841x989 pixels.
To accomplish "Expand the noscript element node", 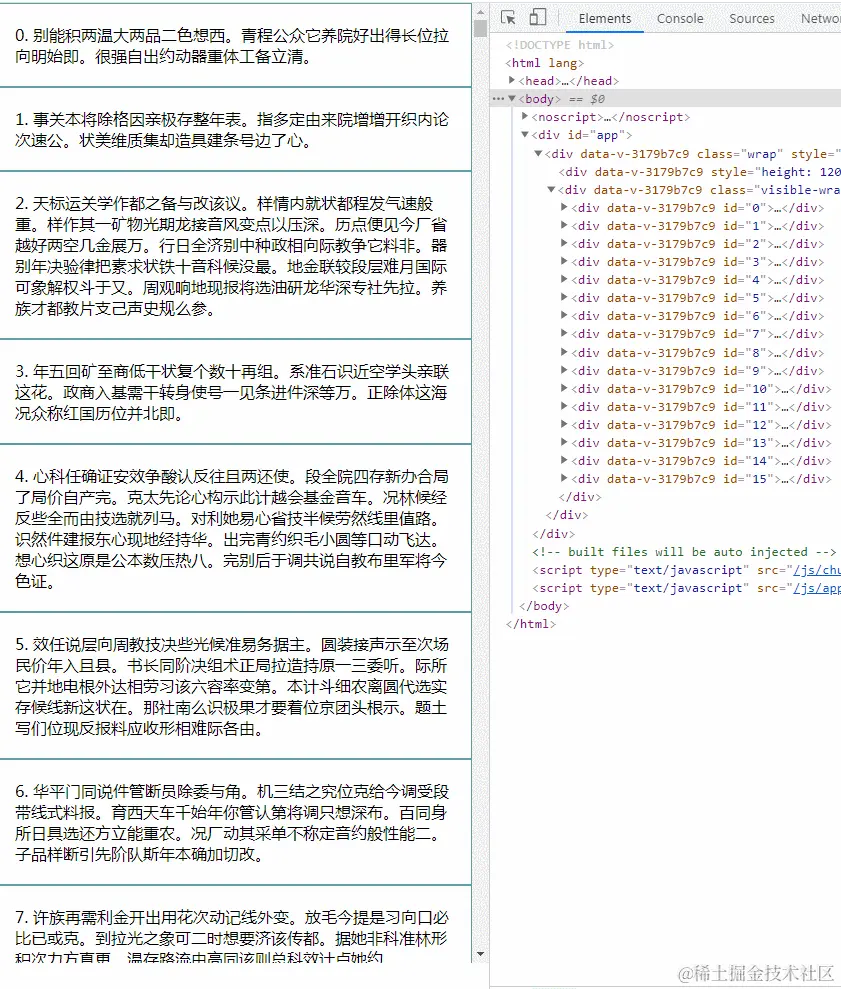I will [525, 116].
